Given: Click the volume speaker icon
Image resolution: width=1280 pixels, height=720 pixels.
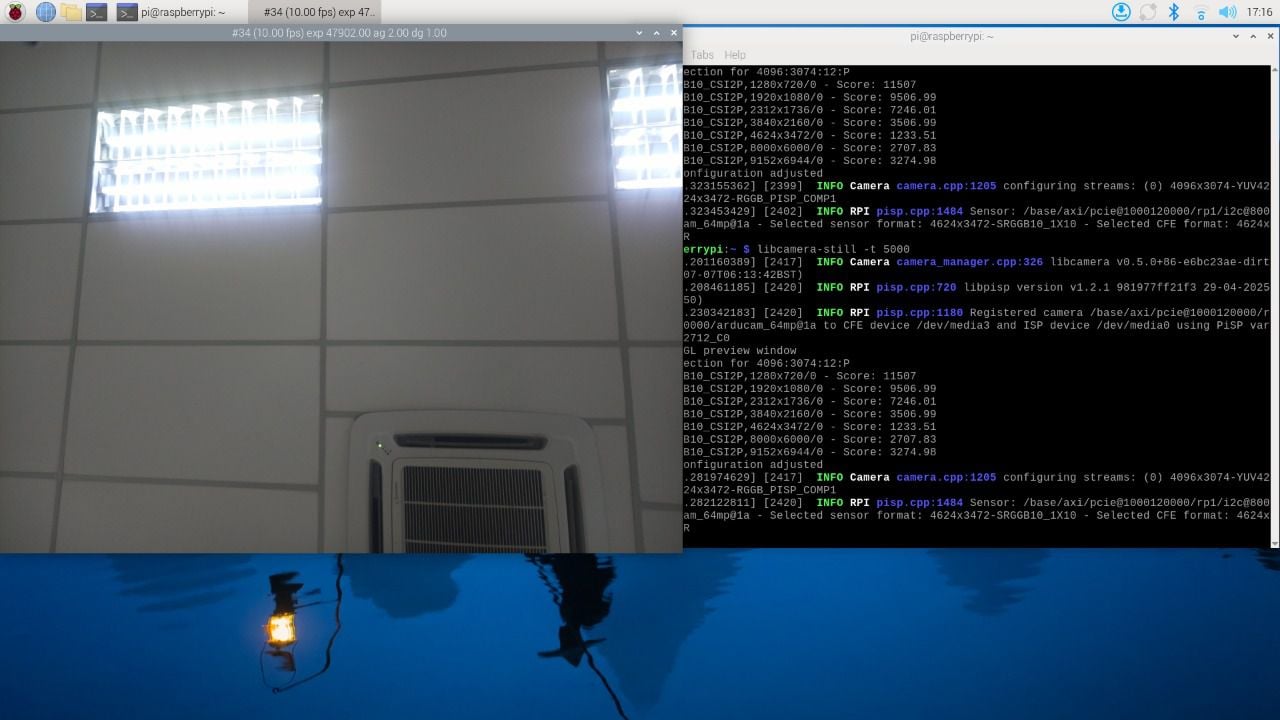Looking at the screenshot, I should click(x=1227, y=12).
